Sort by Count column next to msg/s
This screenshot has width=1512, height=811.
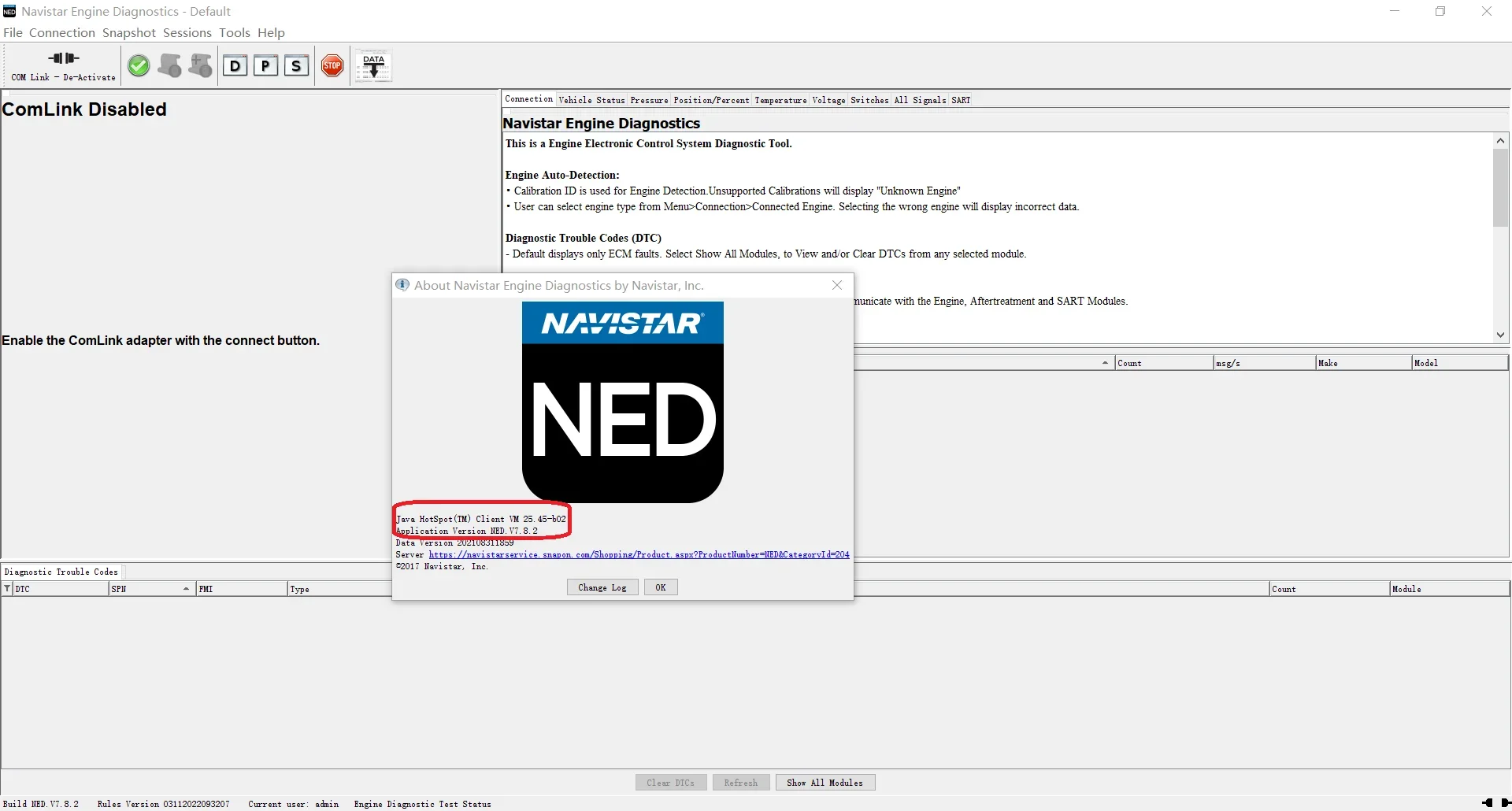click(1164, 363)
